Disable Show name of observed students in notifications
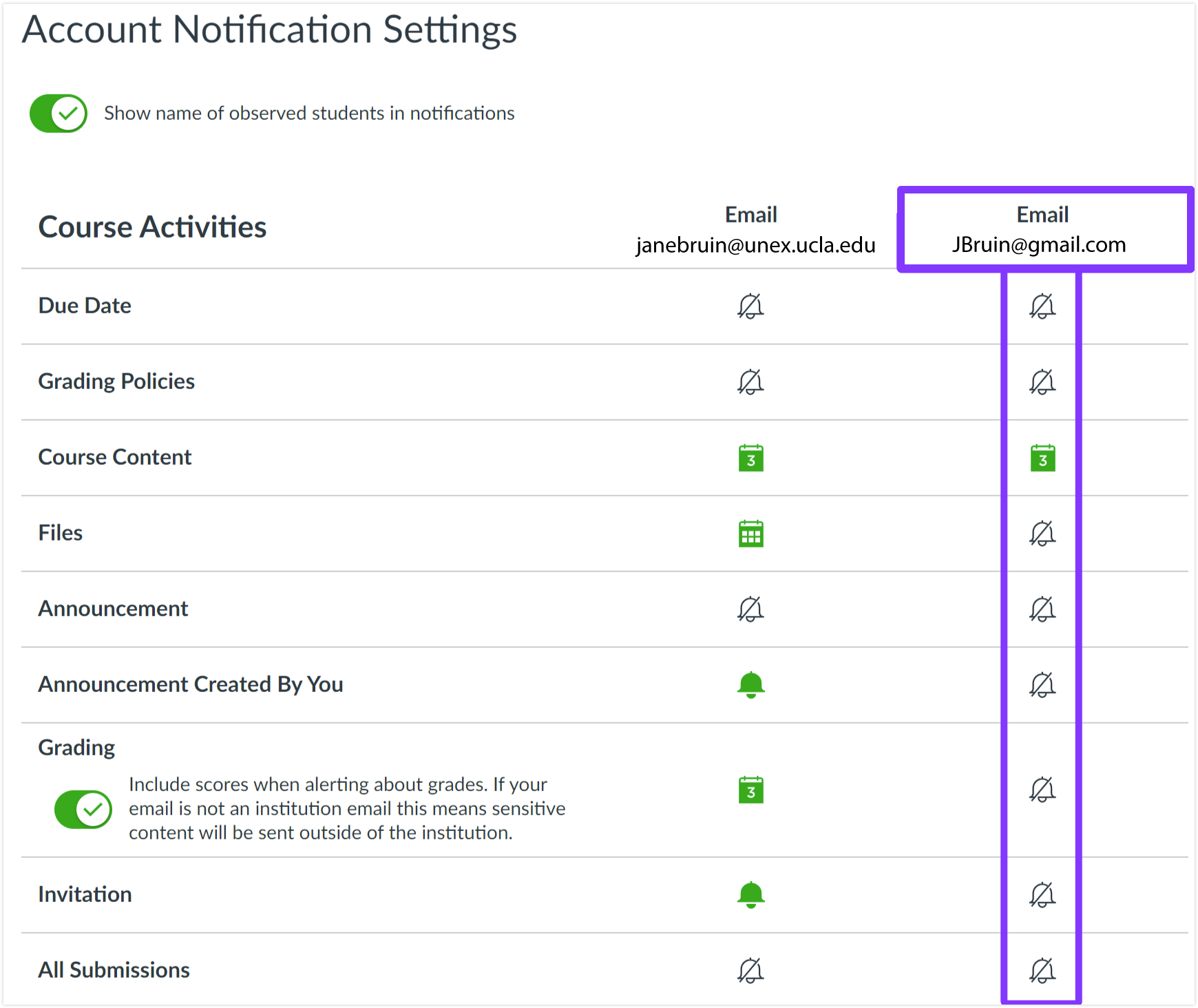1198x1008 pixels. (59, 113)
